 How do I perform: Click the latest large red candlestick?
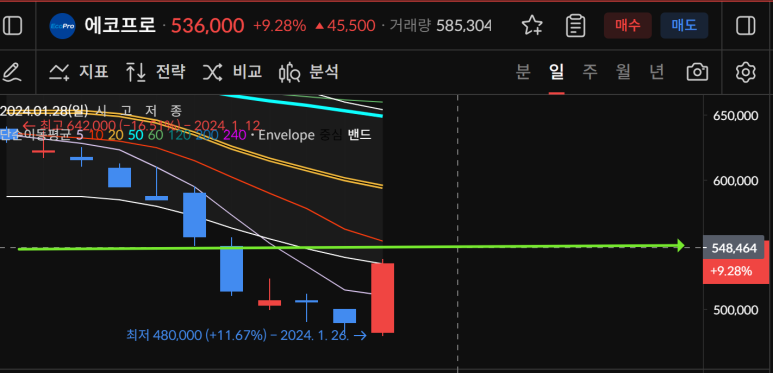(x=382, y=298)
